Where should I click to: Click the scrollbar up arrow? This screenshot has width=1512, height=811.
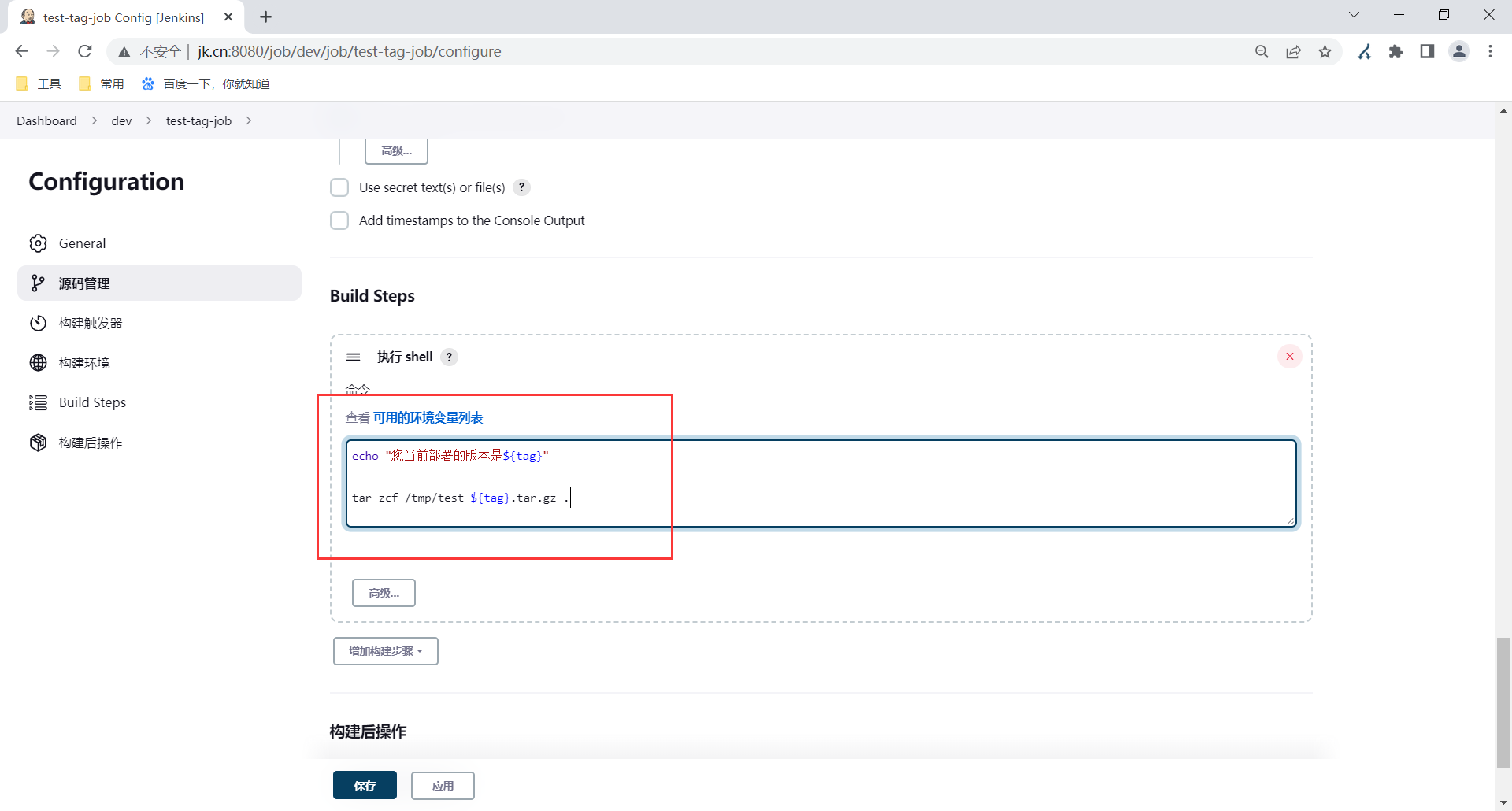point(1503,111)
